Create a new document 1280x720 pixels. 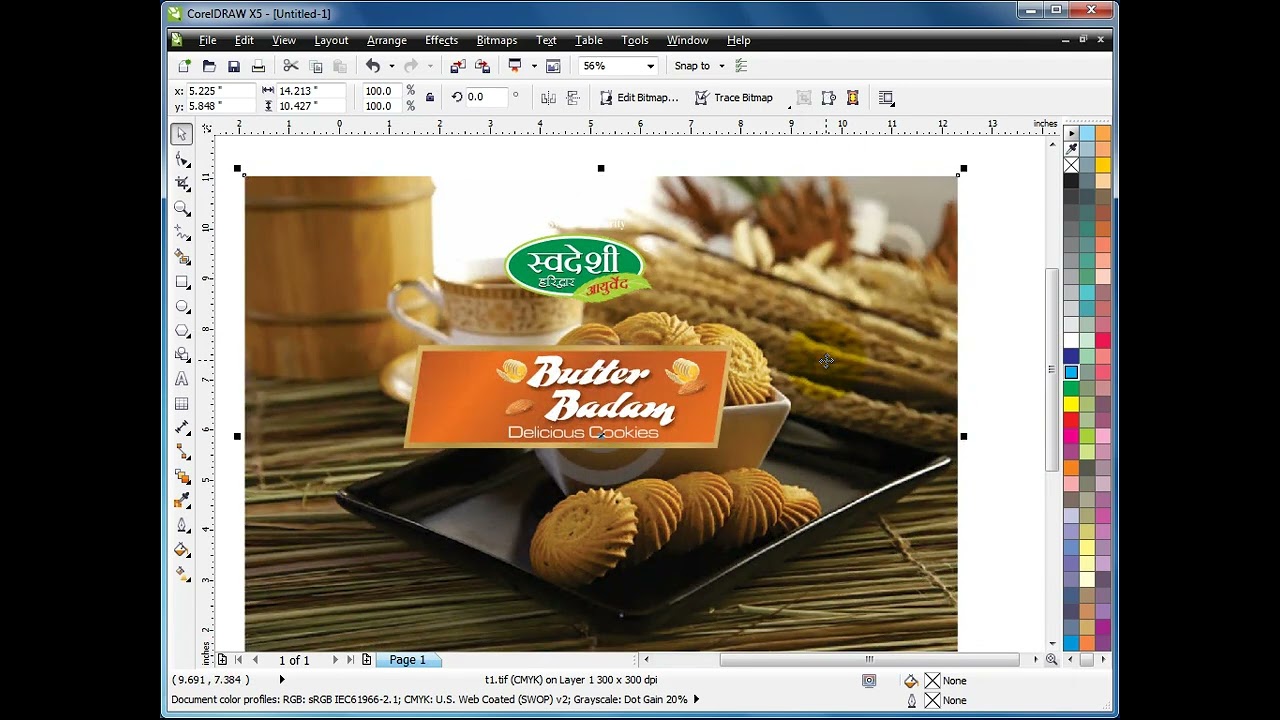pyautogui.click(x=184, y=66)
